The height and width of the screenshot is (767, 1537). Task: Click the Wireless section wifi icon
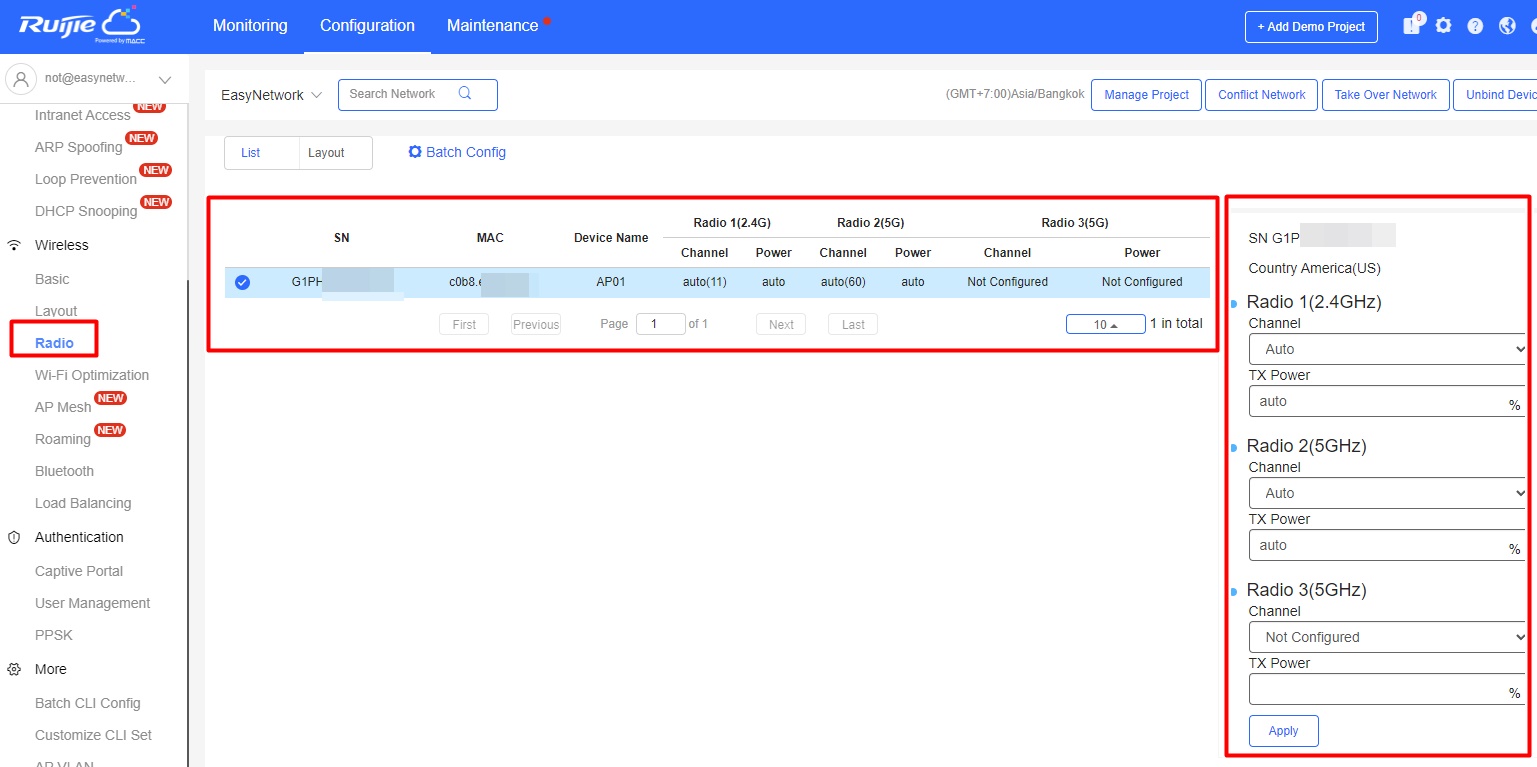click(x=14, y=245)
